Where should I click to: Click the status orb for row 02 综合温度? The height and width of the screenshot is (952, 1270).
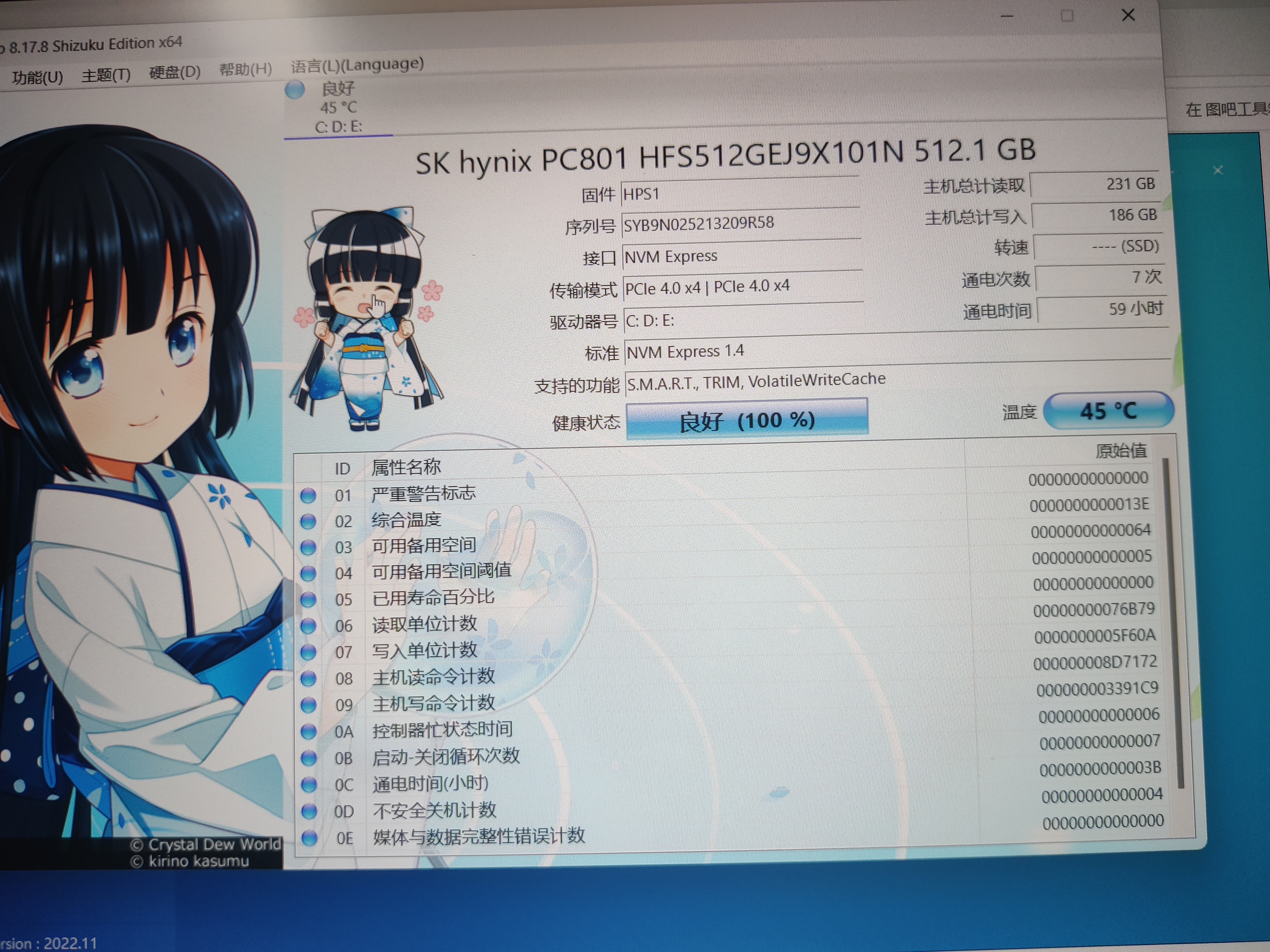(x=308, y=521)
